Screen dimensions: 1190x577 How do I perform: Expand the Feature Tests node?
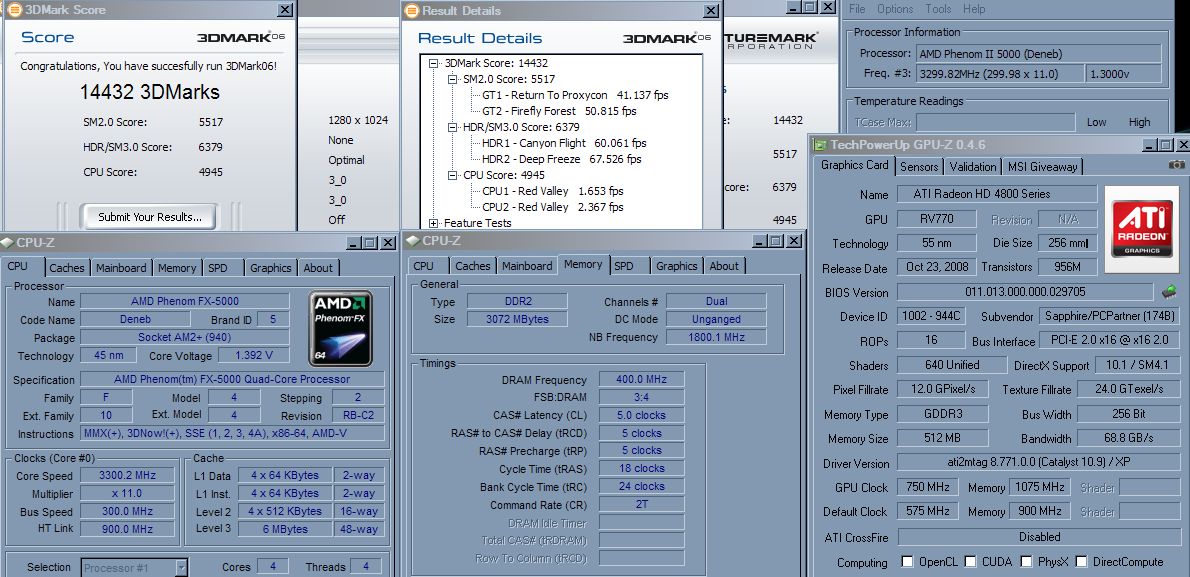[433, 222]
